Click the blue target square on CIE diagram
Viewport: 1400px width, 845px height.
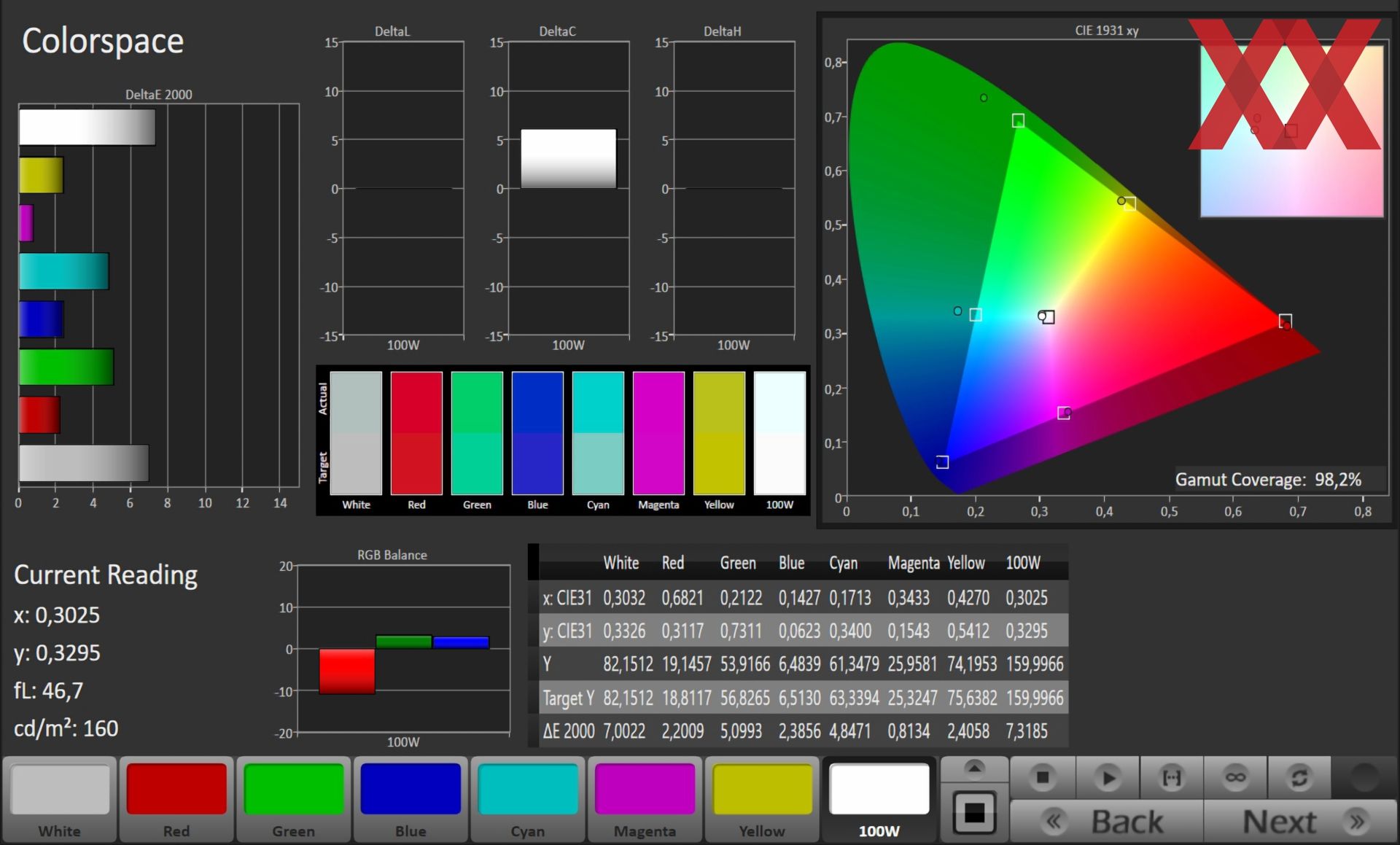point(942,462)
